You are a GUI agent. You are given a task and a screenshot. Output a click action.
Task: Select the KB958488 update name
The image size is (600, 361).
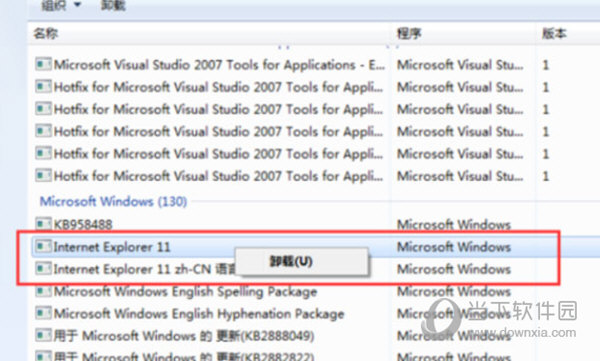click(83, 224)
